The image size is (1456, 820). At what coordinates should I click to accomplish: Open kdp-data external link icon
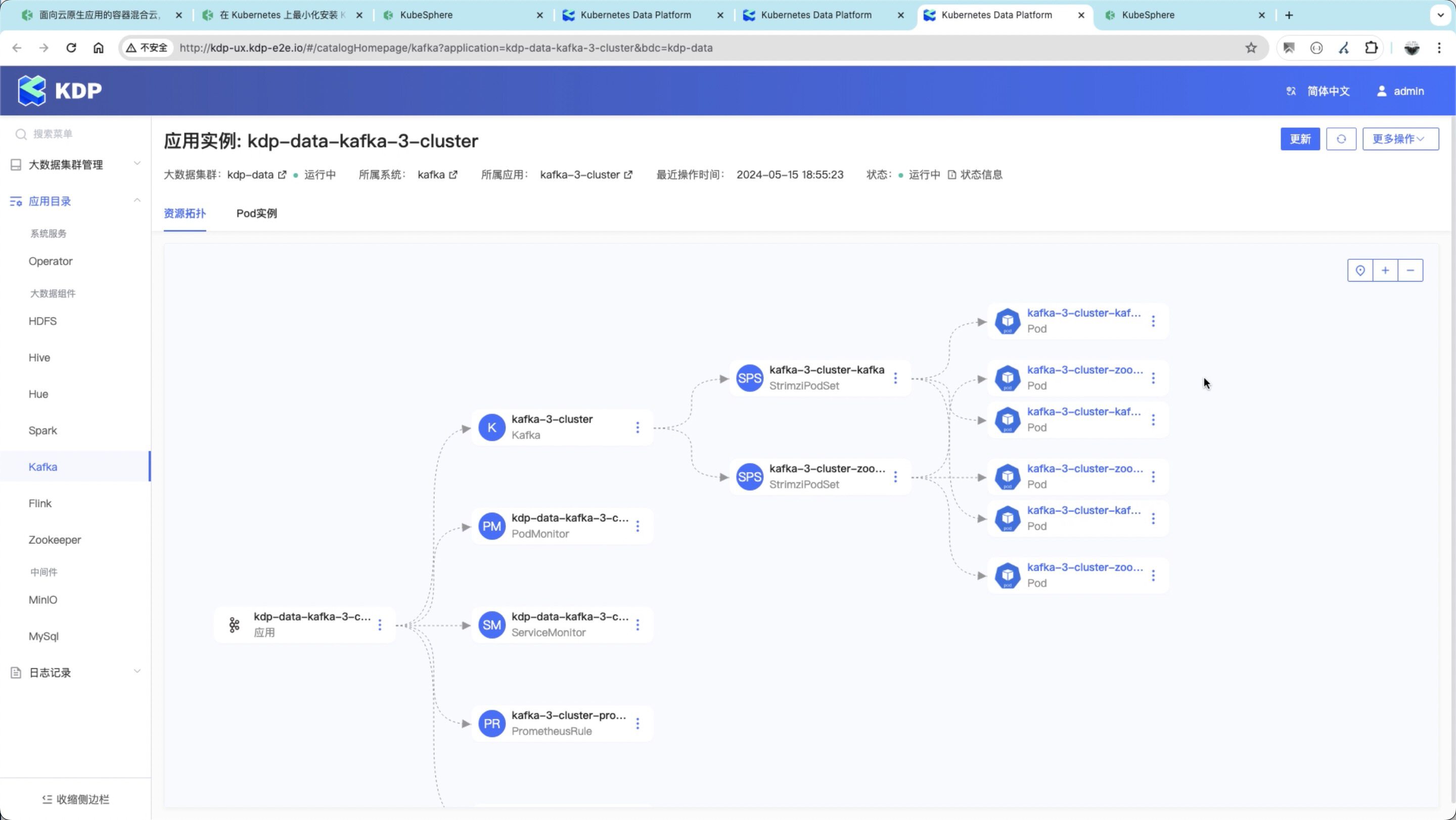click(282, 174)
